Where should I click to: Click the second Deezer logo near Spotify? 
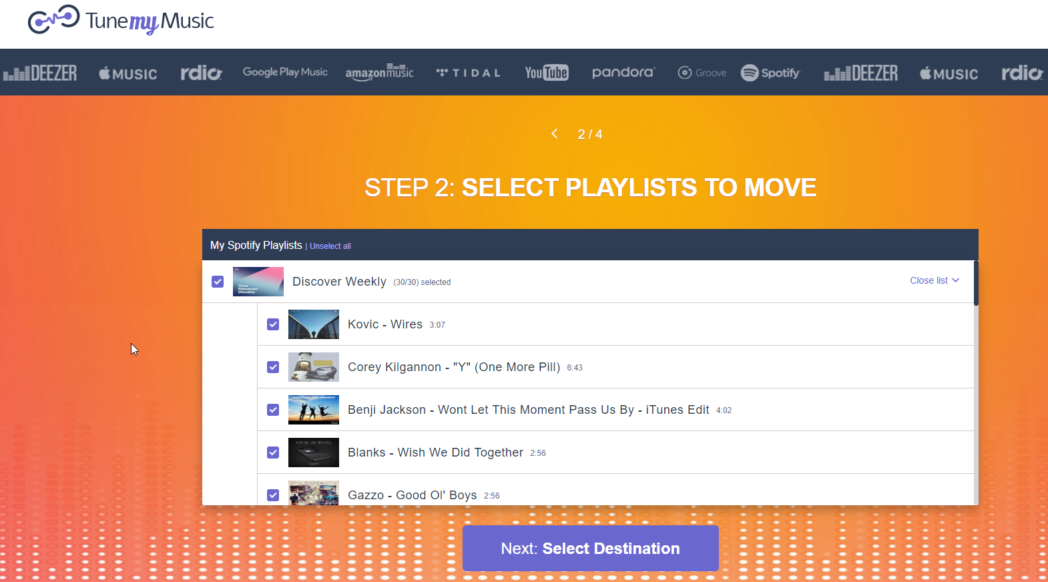pos(861,73)
